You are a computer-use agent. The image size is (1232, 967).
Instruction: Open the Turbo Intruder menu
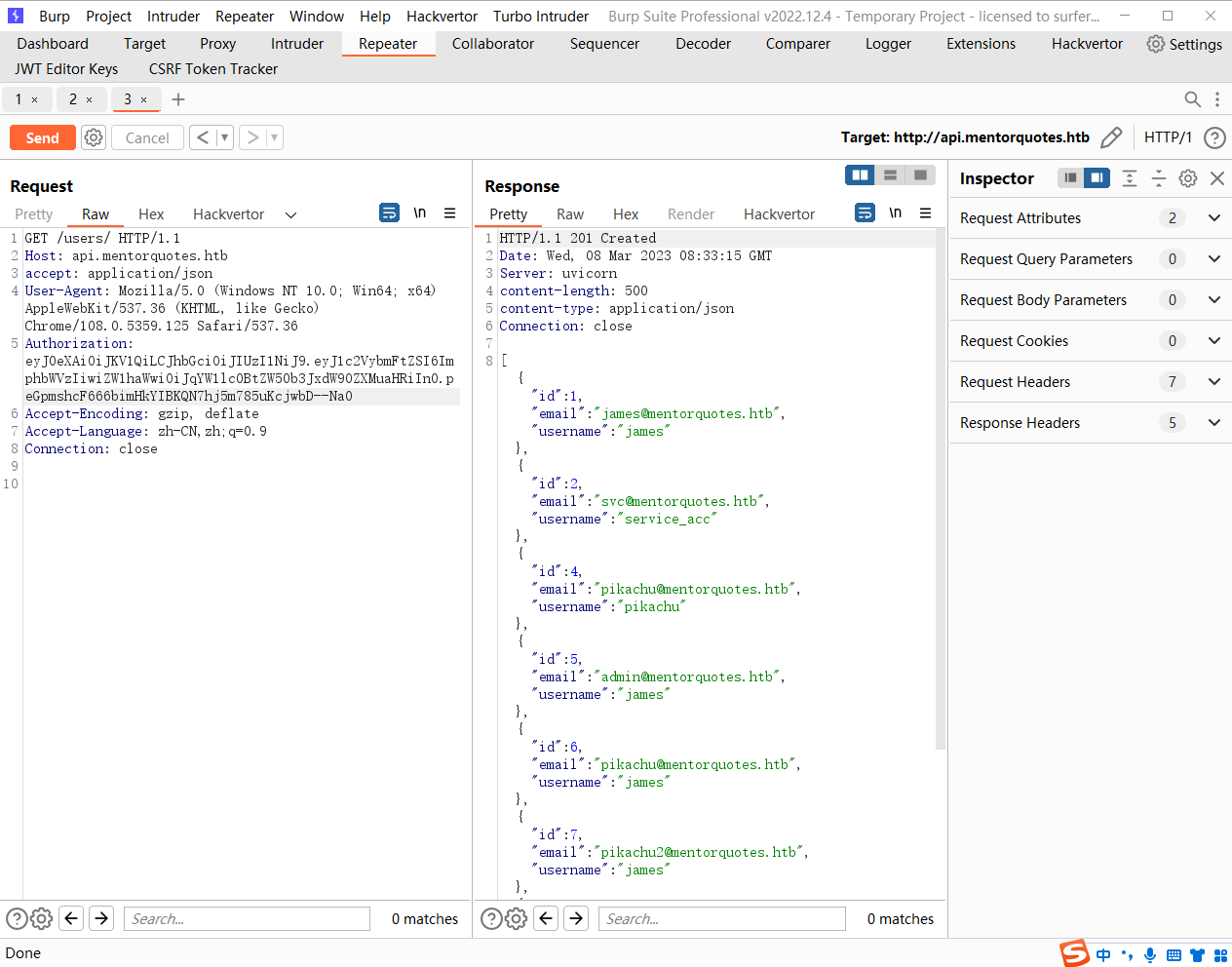541,17
